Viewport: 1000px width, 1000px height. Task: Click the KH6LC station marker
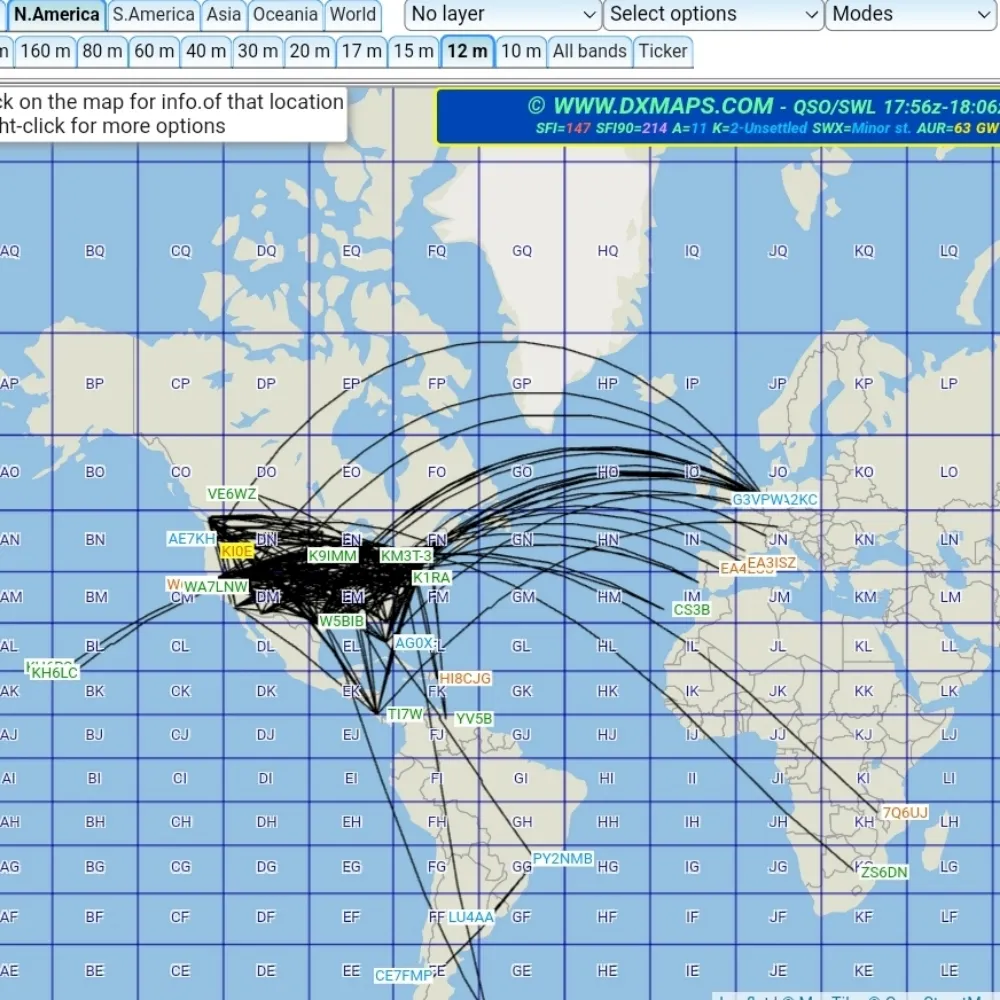click(x=54, y=673)
